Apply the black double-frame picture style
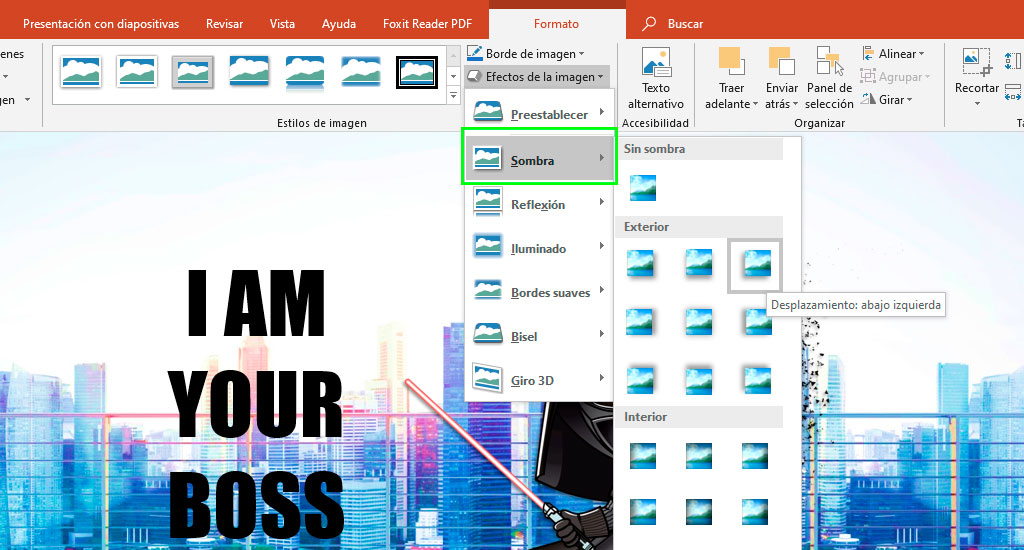 417,72
